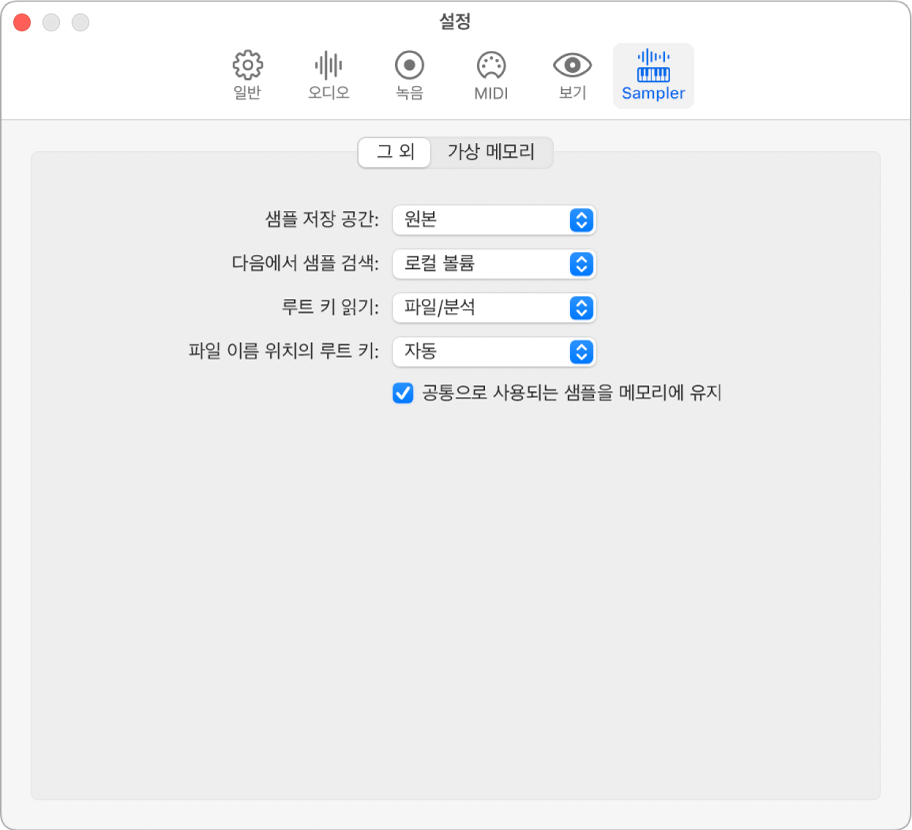Viewport: 912px width, 830px height.
Task: Click the green zoom button
Action: click(x=80, y=20)
